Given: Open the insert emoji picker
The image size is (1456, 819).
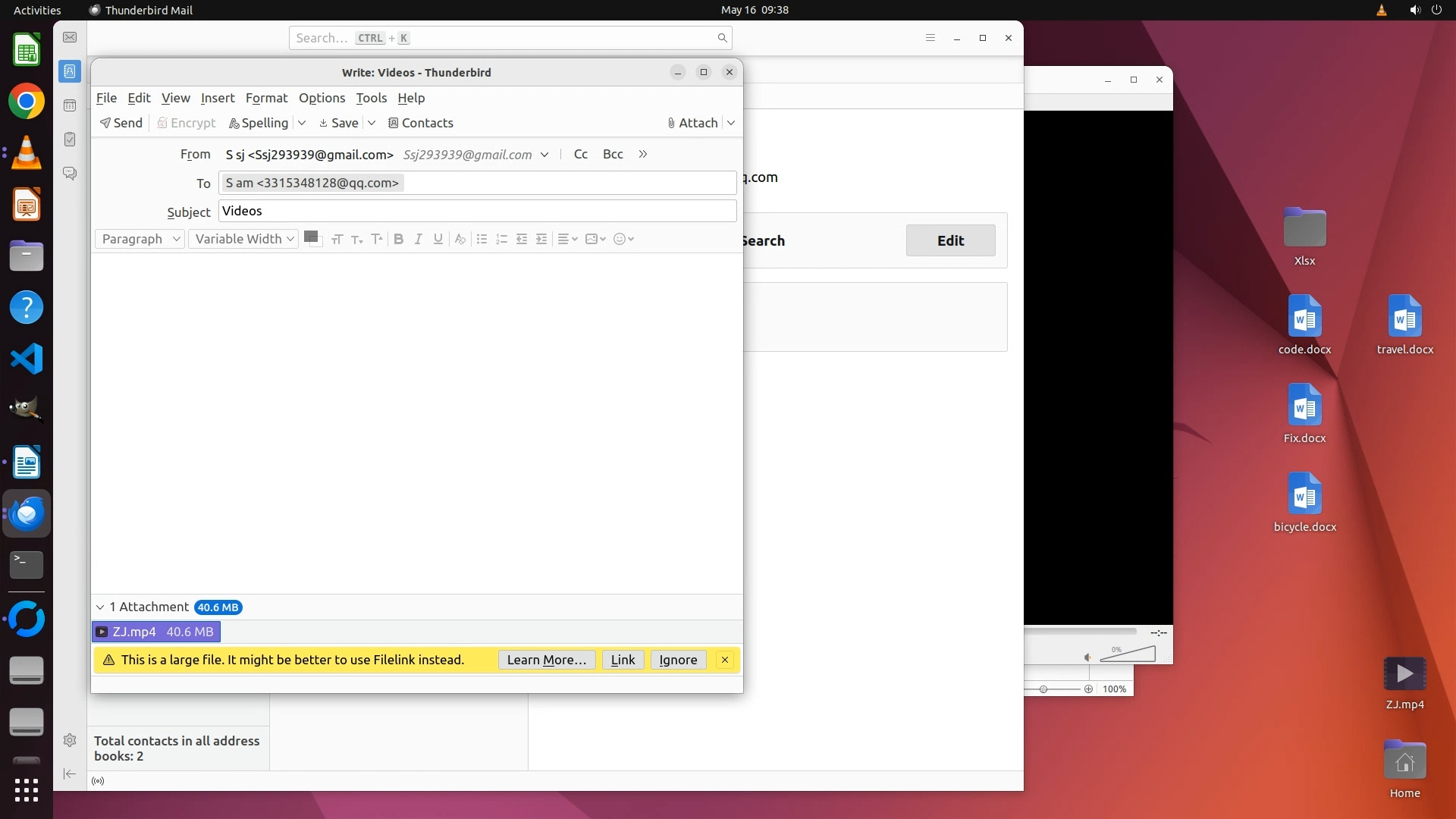Looking at the screenshot, I should click(623, 239).
